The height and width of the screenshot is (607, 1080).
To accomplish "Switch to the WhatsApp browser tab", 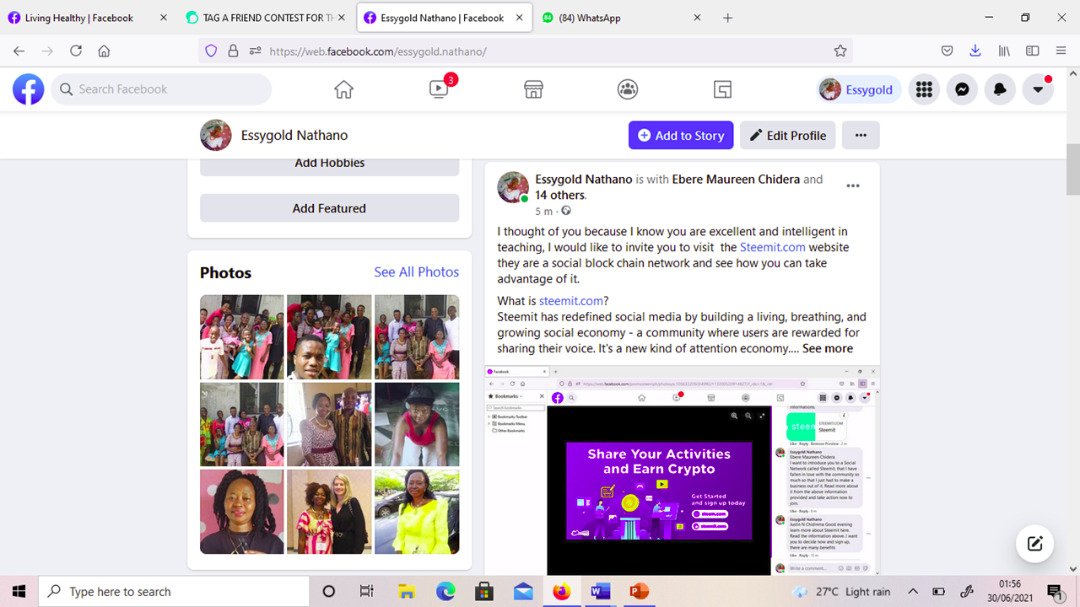I will pos(589,18).
